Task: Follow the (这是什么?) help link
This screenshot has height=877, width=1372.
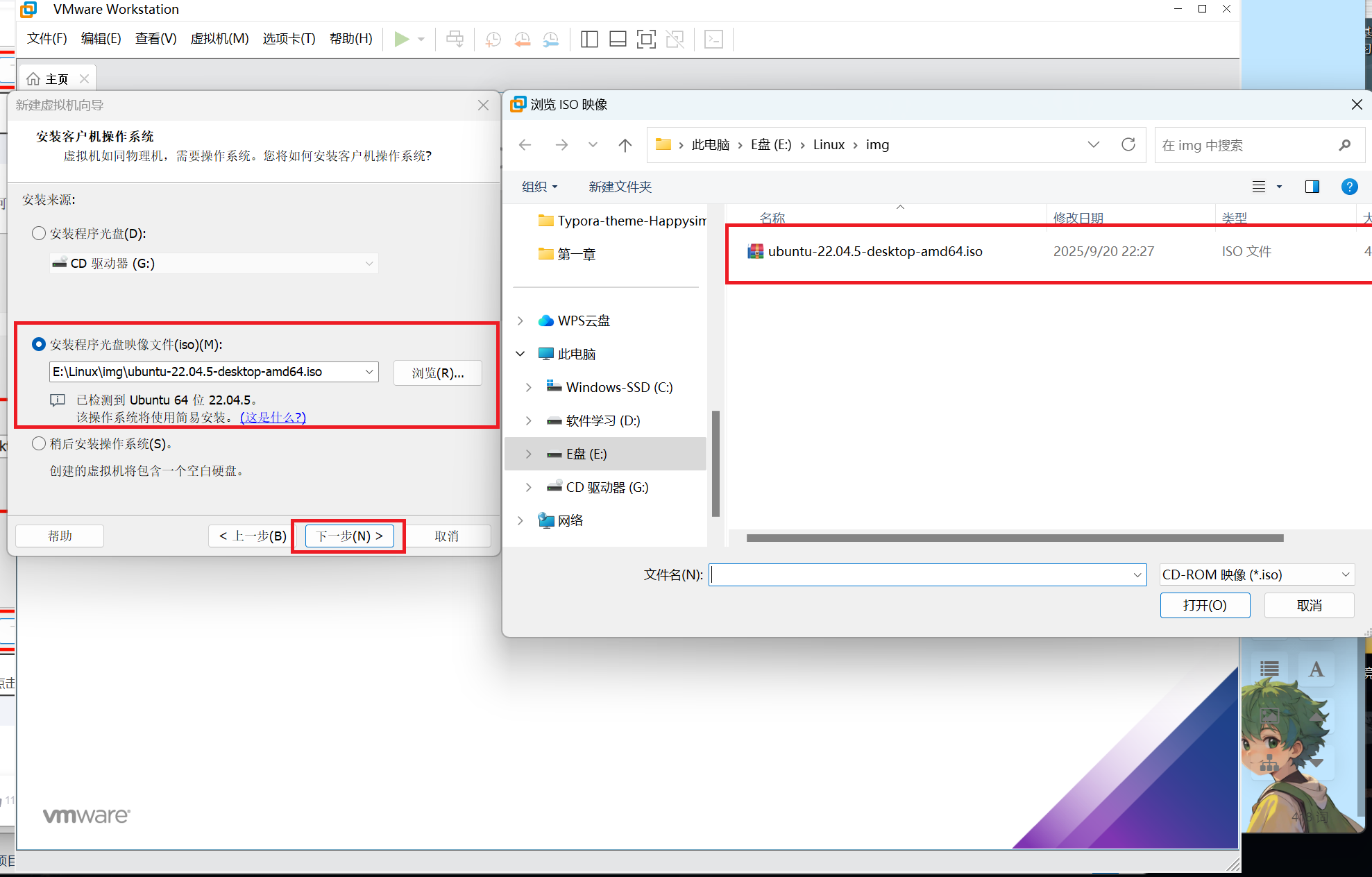Action: [x=272, y=417]
